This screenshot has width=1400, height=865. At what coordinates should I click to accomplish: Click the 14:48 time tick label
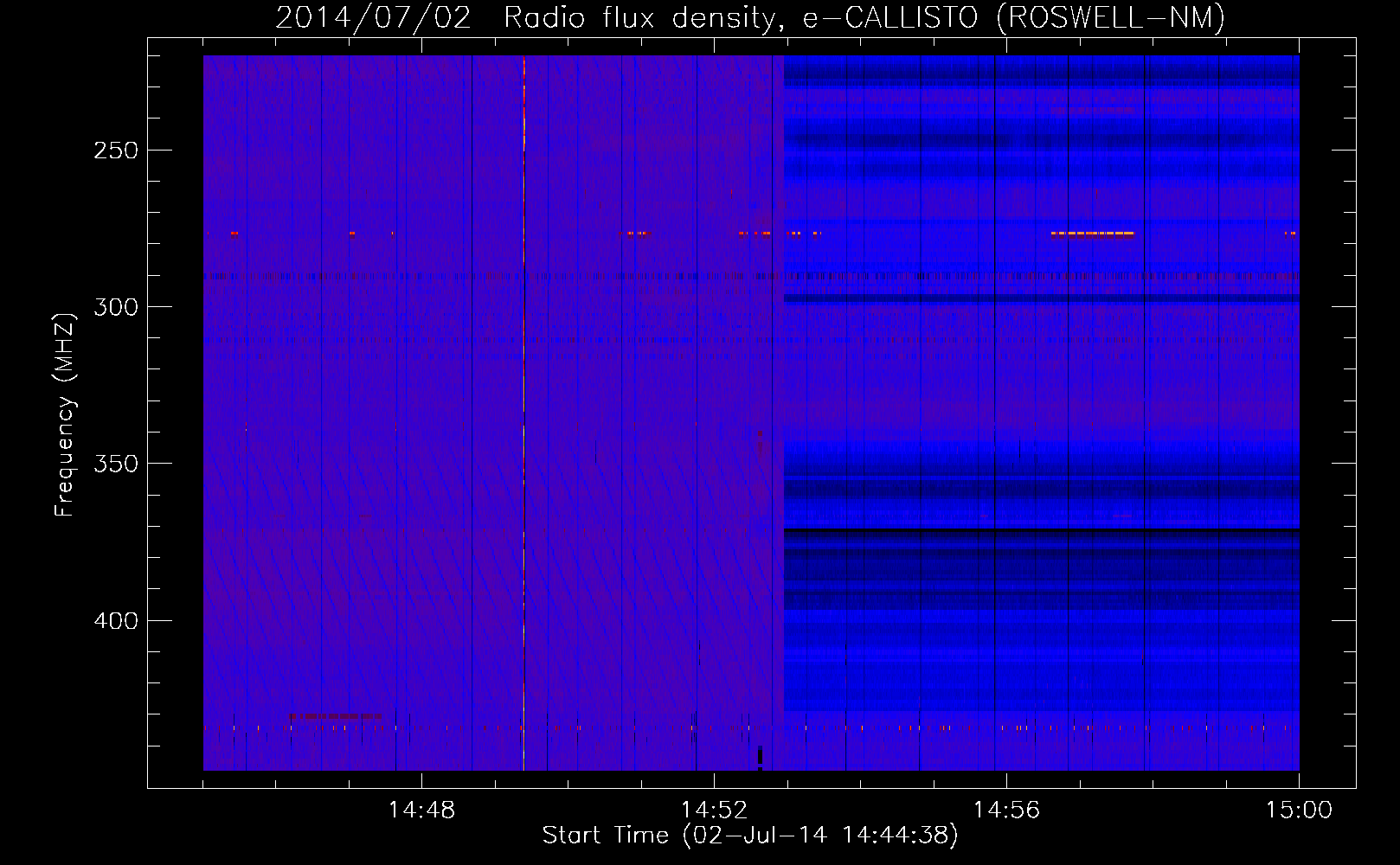(421, 811)
